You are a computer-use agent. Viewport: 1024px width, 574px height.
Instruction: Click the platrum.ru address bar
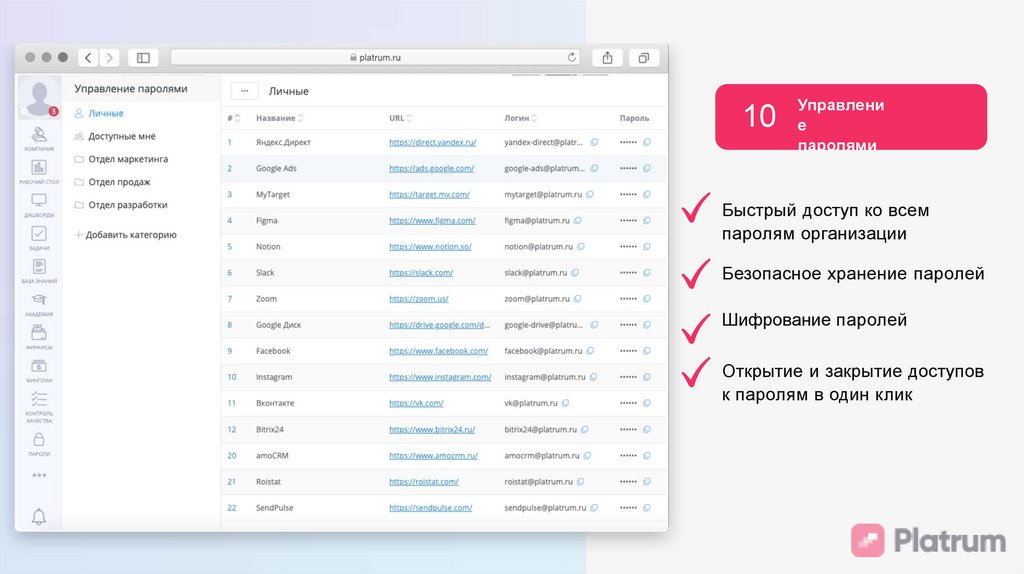376,57
